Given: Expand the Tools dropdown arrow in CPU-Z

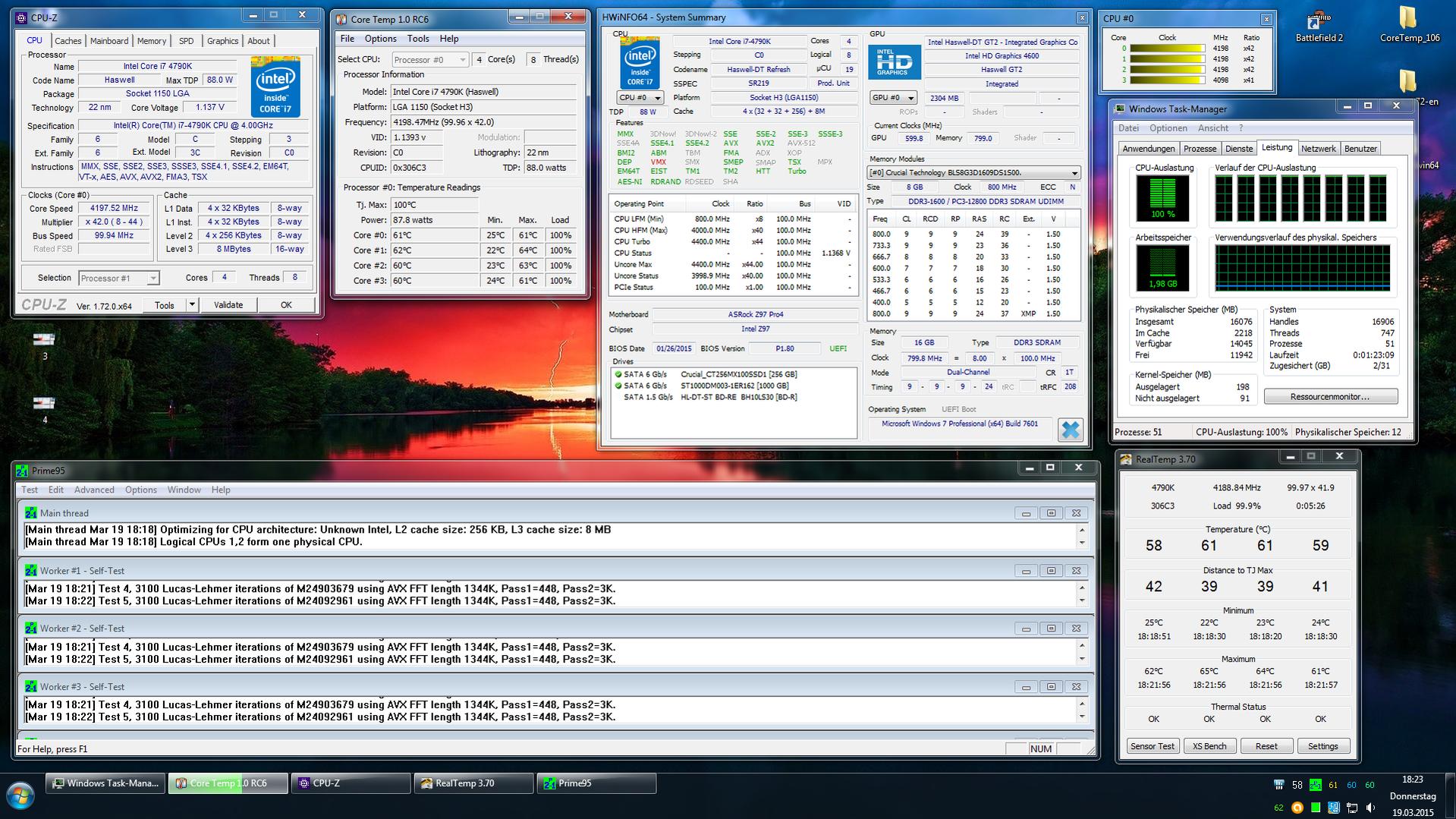Looking at the screenshot, I should coord(192,305).
